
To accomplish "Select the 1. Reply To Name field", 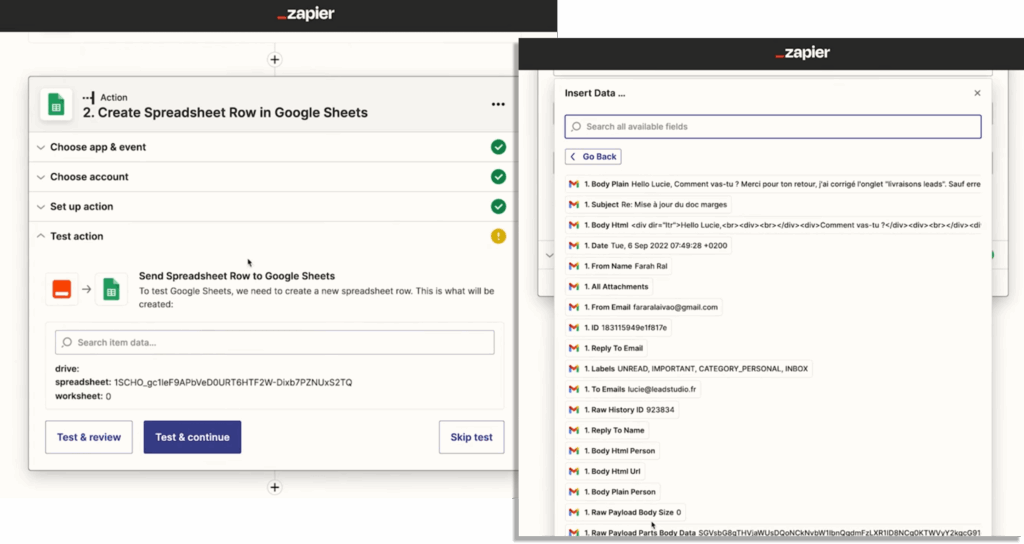I will (x=607, y=430).
